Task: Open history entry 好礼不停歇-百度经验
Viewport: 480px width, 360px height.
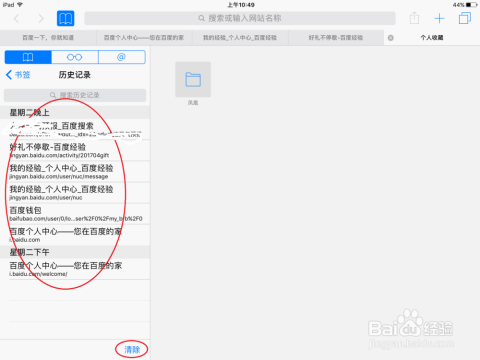Action: click(75, 150)
